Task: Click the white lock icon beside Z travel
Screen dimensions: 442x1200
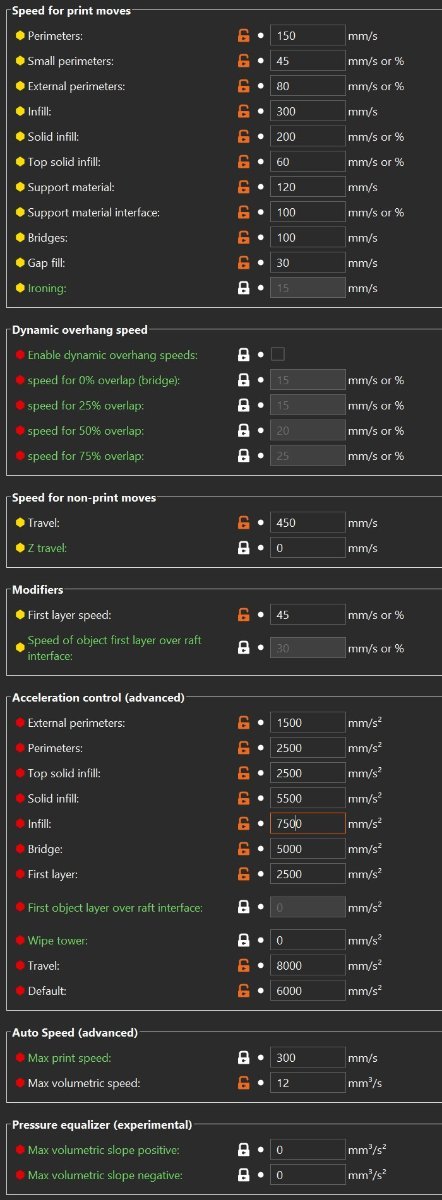Action: 243,547
